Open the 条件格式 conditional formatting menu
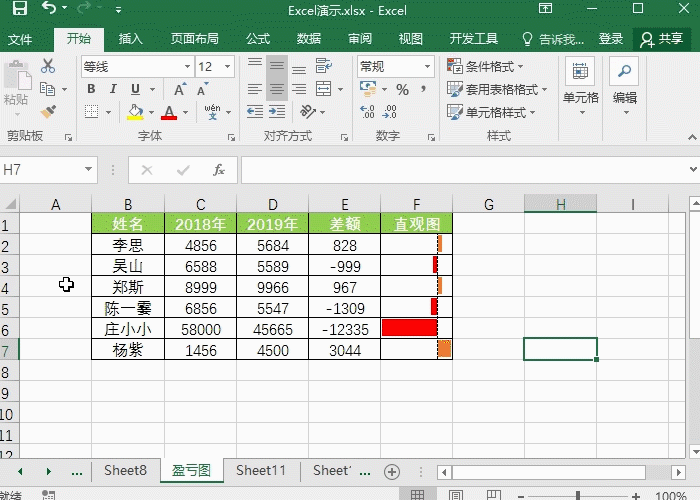The width and height of the screenshot is (700, 500). click(x=485, y=67)
